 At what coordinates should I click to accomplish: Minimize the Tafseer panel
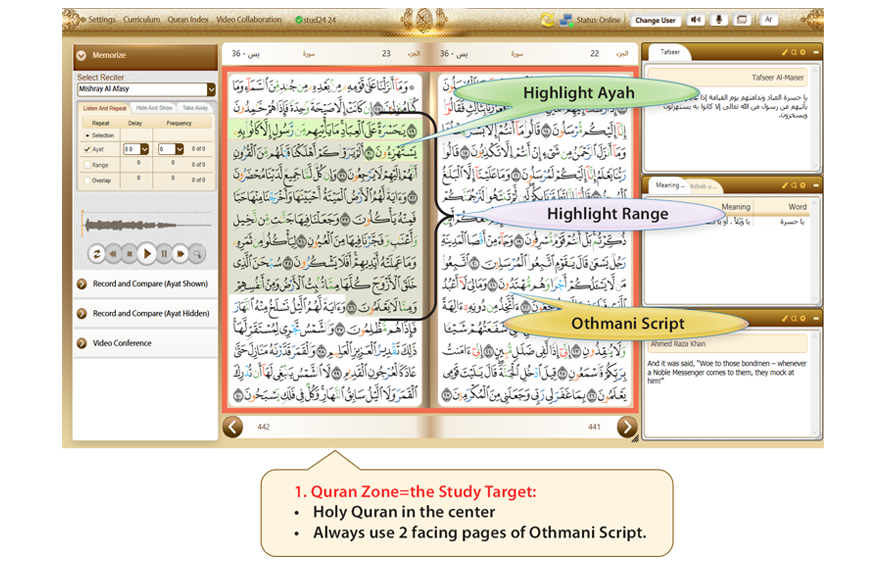coord(816,52)
